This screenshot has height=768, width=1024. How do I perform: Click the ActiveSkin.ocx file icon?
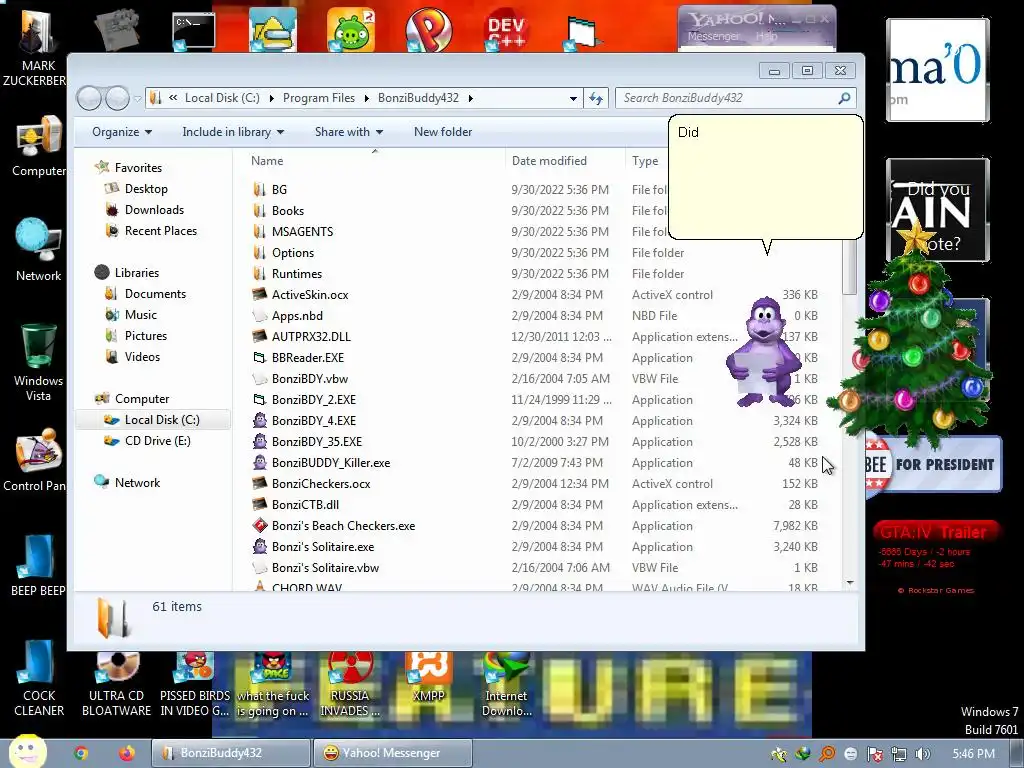pos(259,295)
